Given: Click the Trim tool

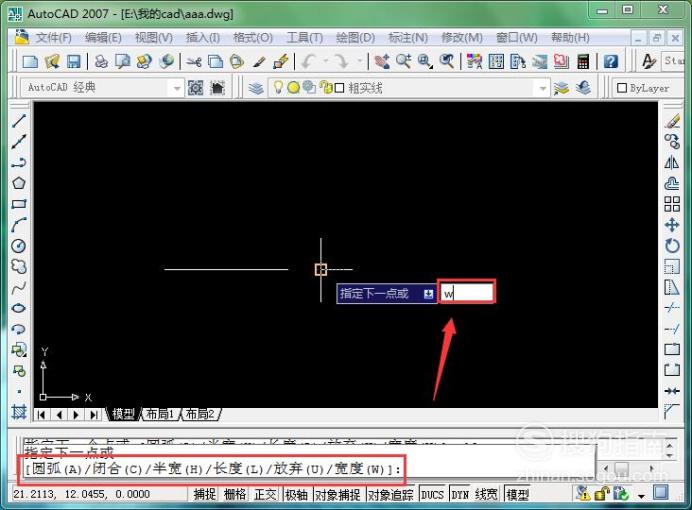Looking at the screenshot, I should click(x=672, y=308).
